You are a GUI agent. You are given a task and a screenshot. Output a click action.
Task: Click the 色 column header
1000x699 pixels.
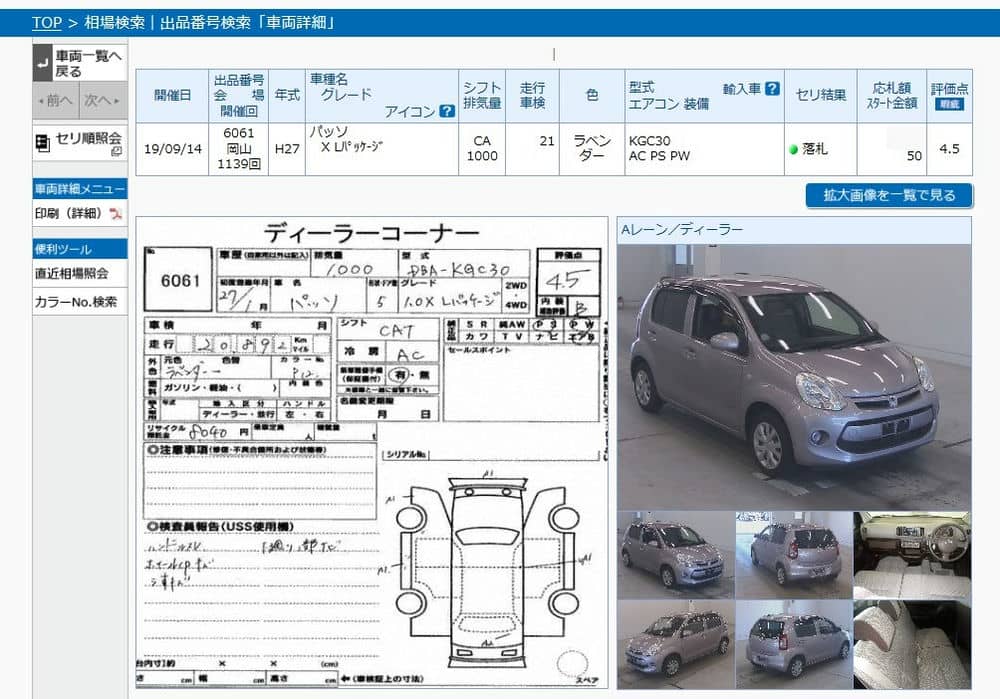(x=592, y=96)
